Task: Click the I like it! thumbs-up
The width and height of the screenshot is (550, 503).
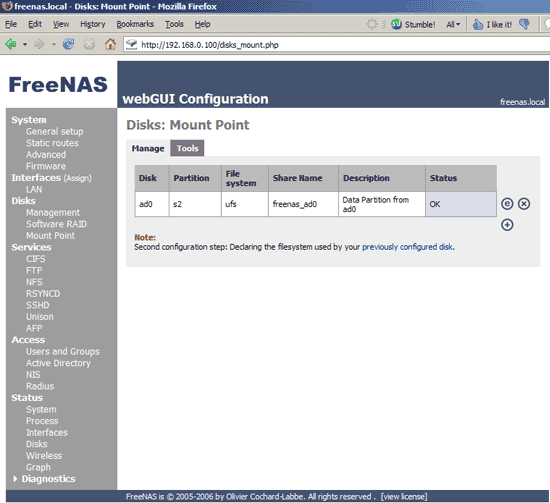Action: tap(492, 24)
